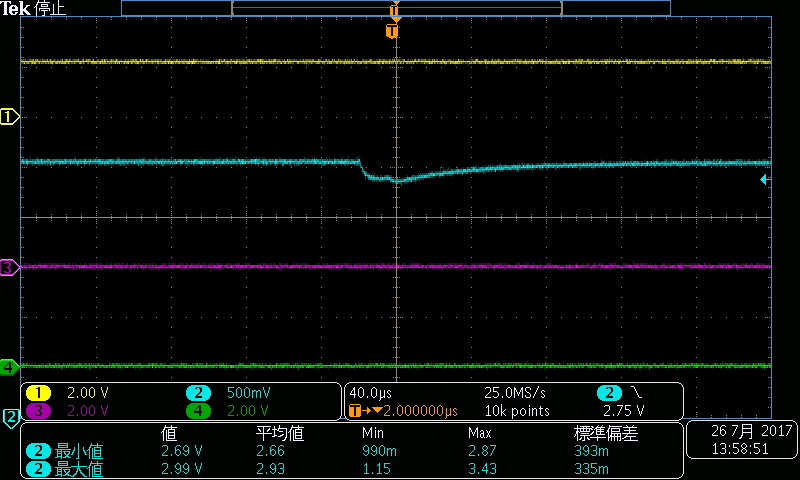This screenshot has width=800, height=480.
Task: Click the 25.0MS/s sample rate readout
Action: (515, 393)
